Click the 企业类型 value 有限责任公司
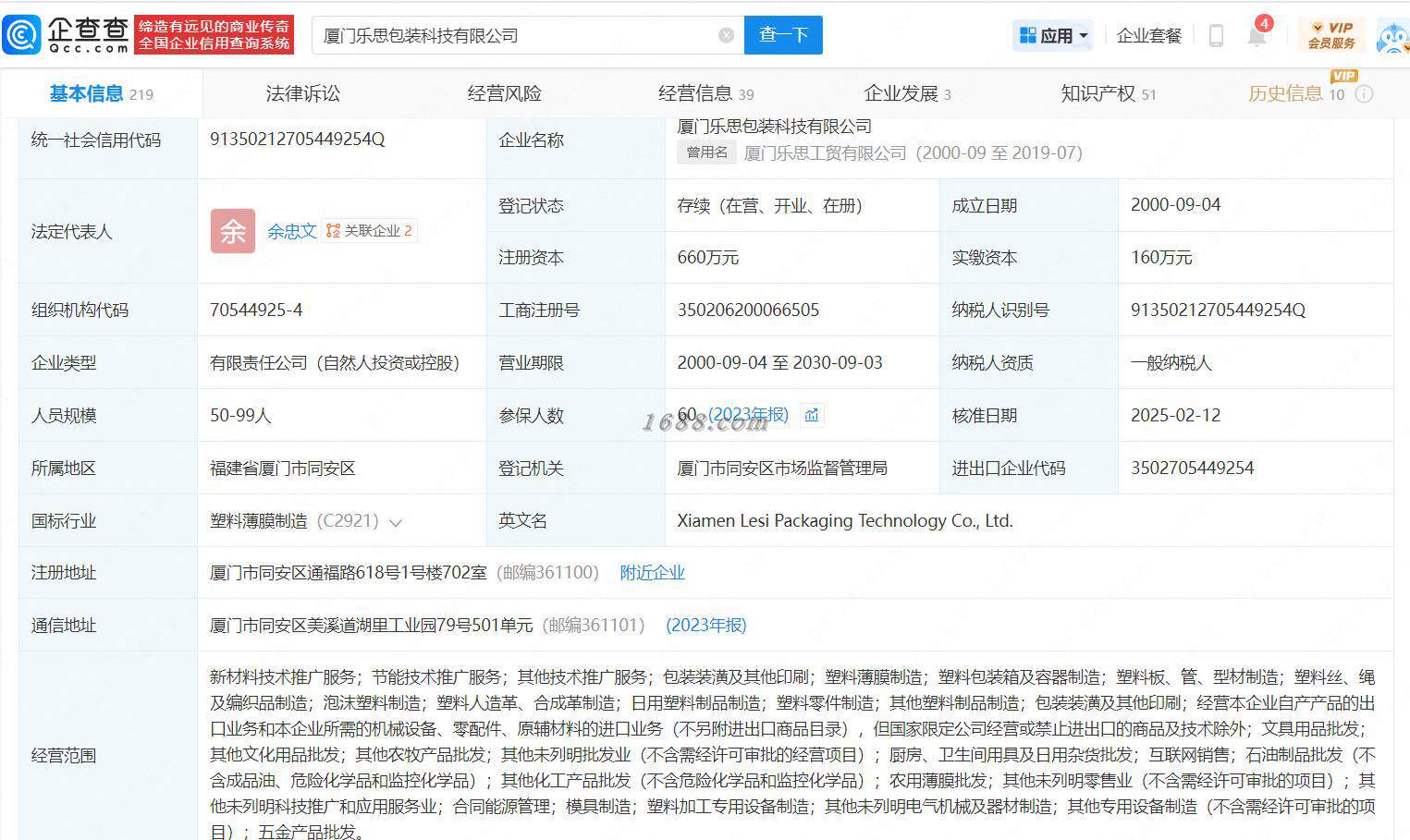 [335, 363]
